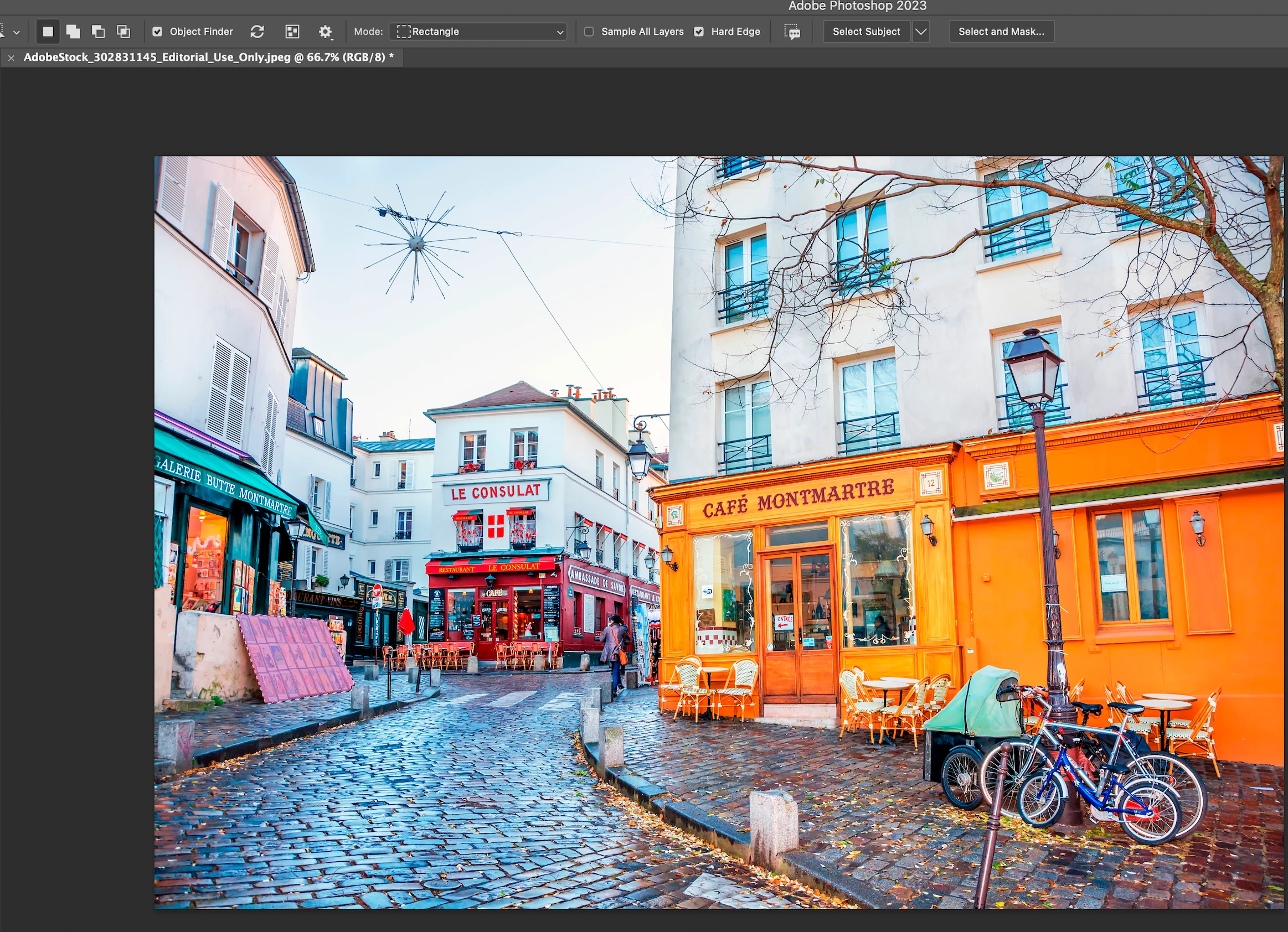Enable Sample All Layers
The width and height of the screenshot is (1288, 932).
tap(589, 32)
